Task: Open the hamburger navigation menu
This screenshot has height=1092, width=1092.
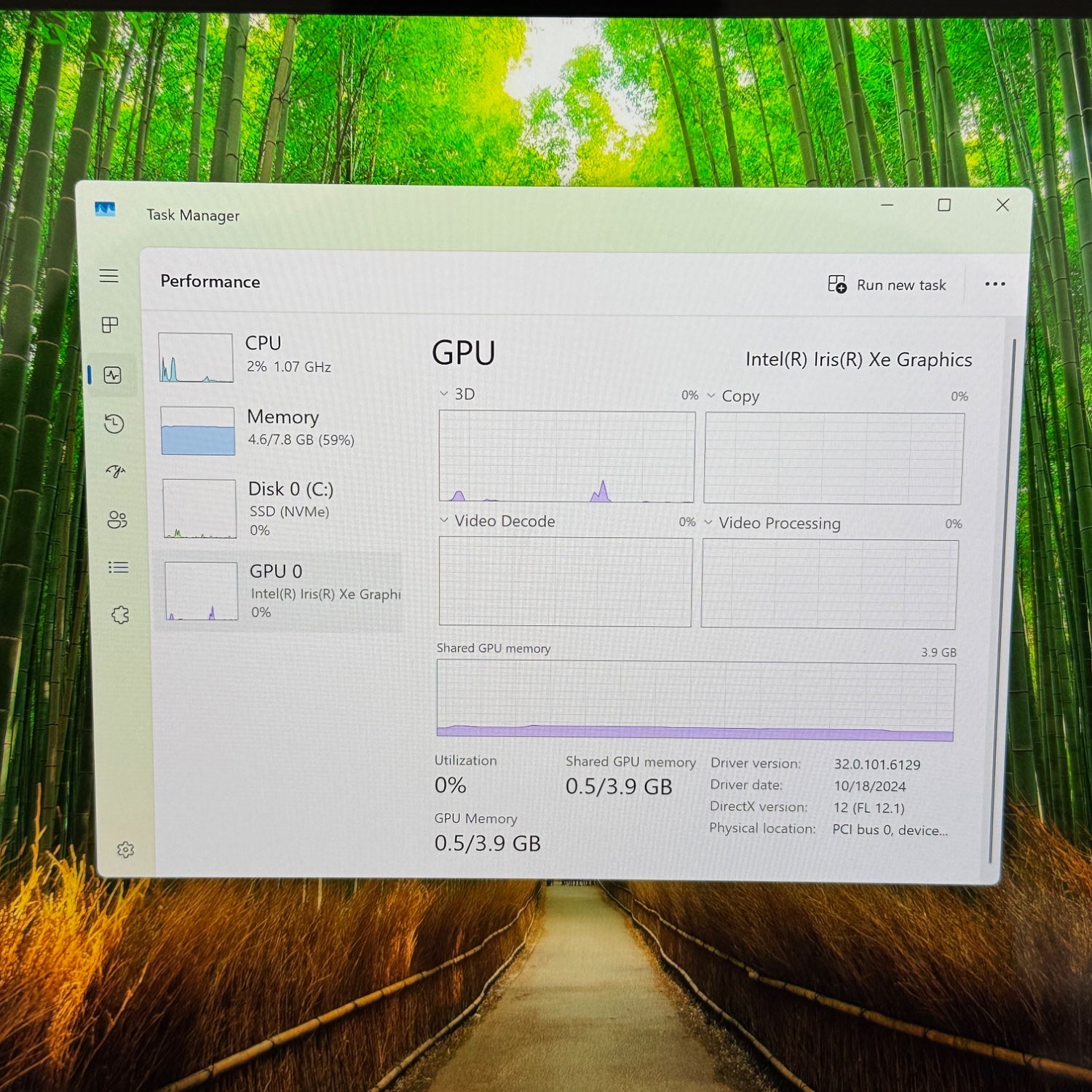Action: [x=109, y=276]
